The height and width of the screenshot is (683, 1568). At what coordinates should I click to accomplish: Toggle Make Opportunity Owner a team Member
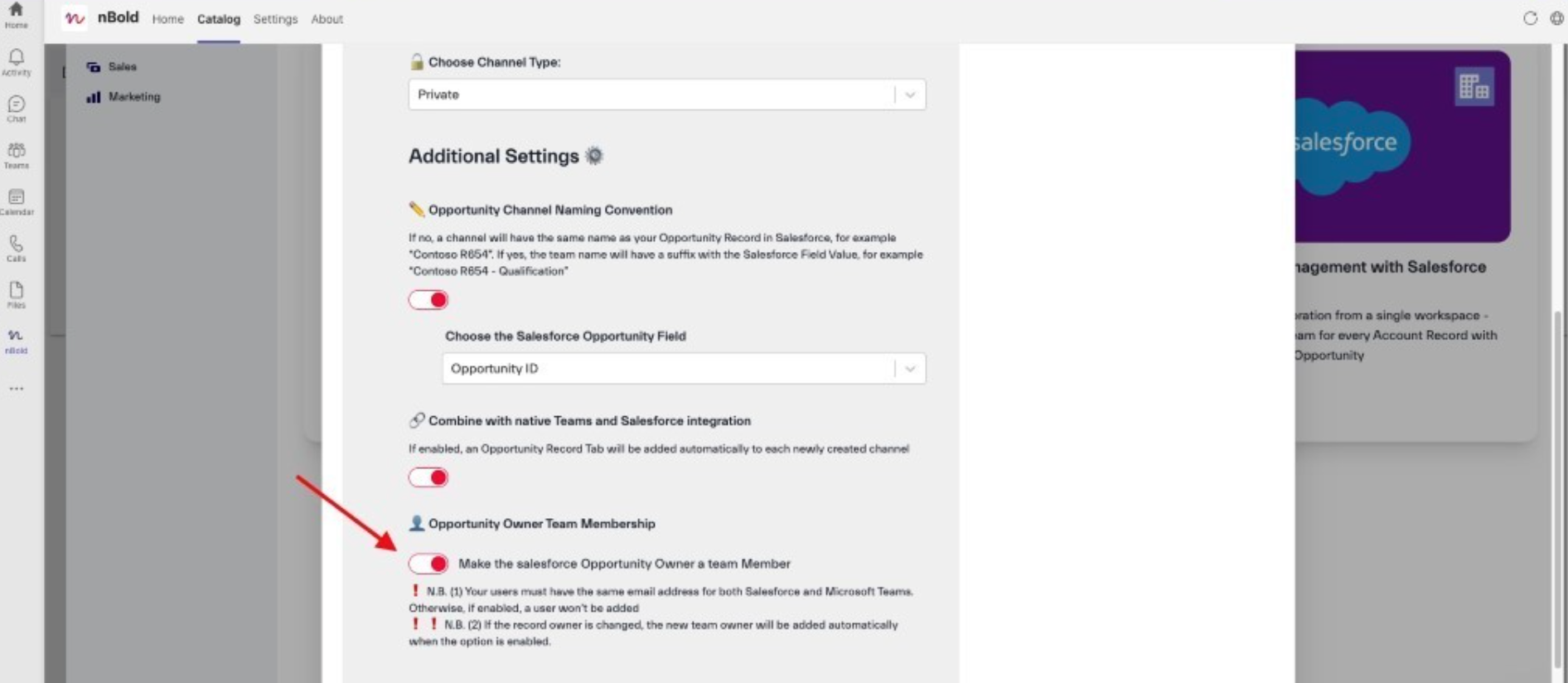coord(428,564)
